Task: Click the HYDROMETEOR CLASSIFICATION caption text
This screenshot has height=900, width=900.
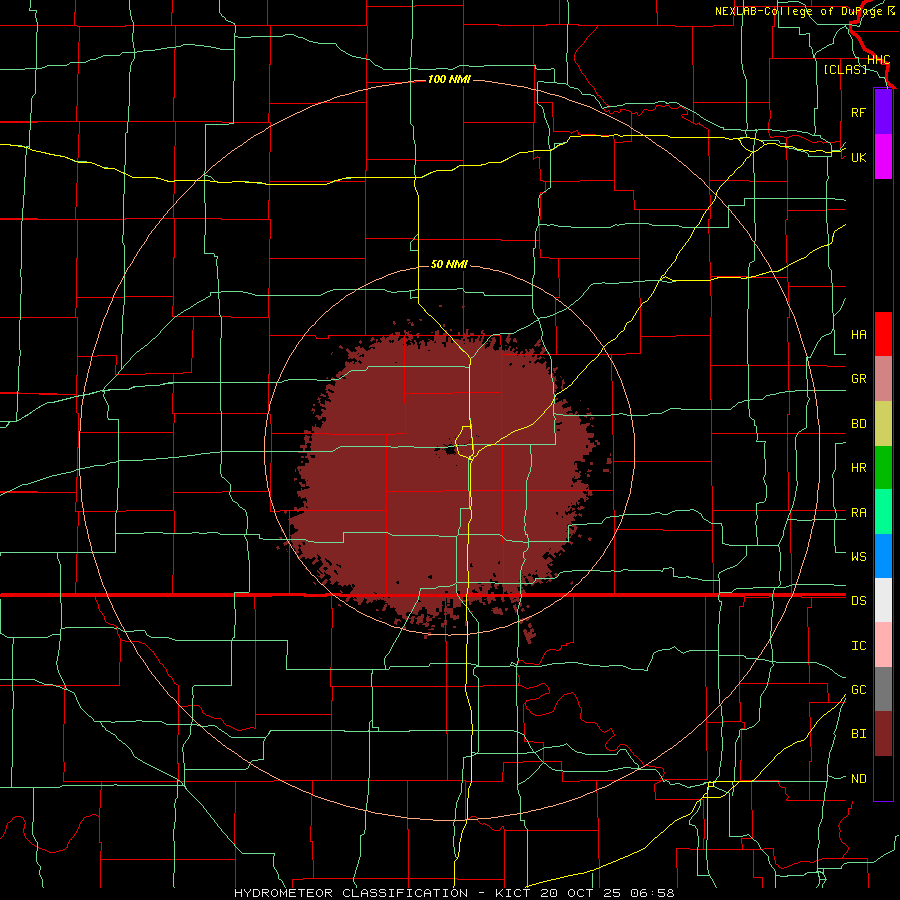Action: tap(351, 893)
